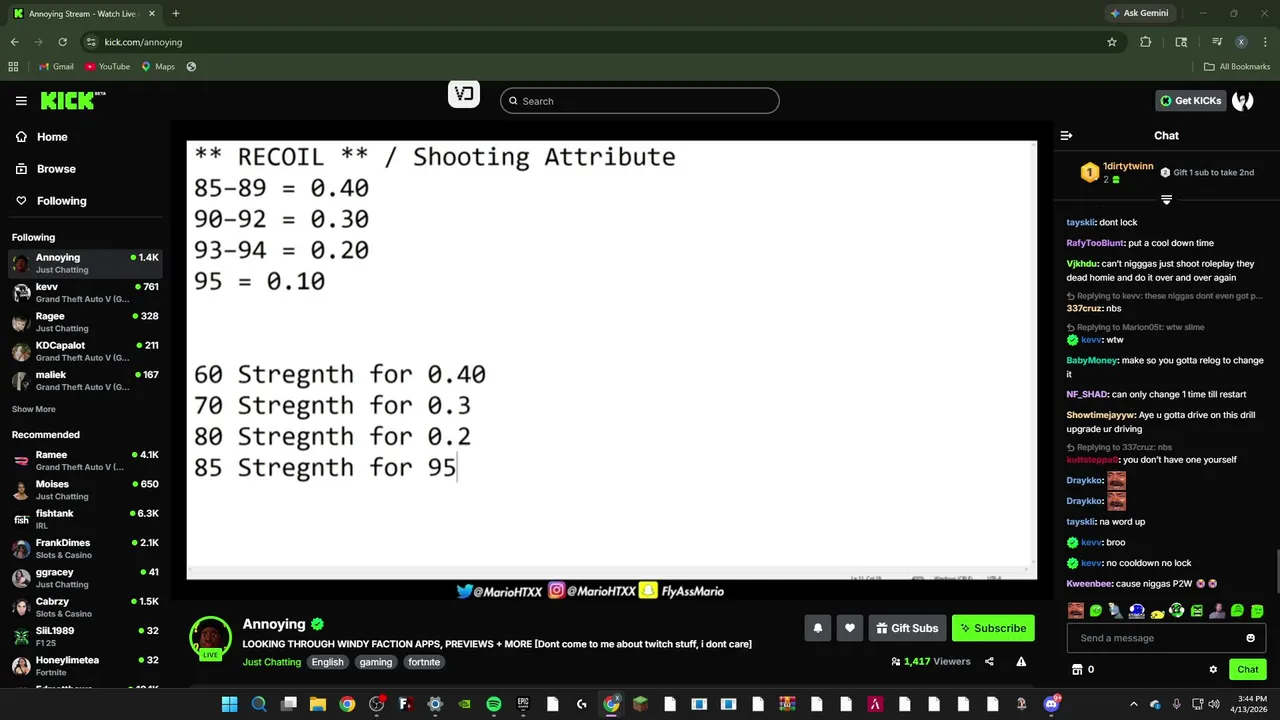The width and height of the screenshot is (1280, 720).
Task: Open a new Chrome tab
Action: [x=176, y=14]
